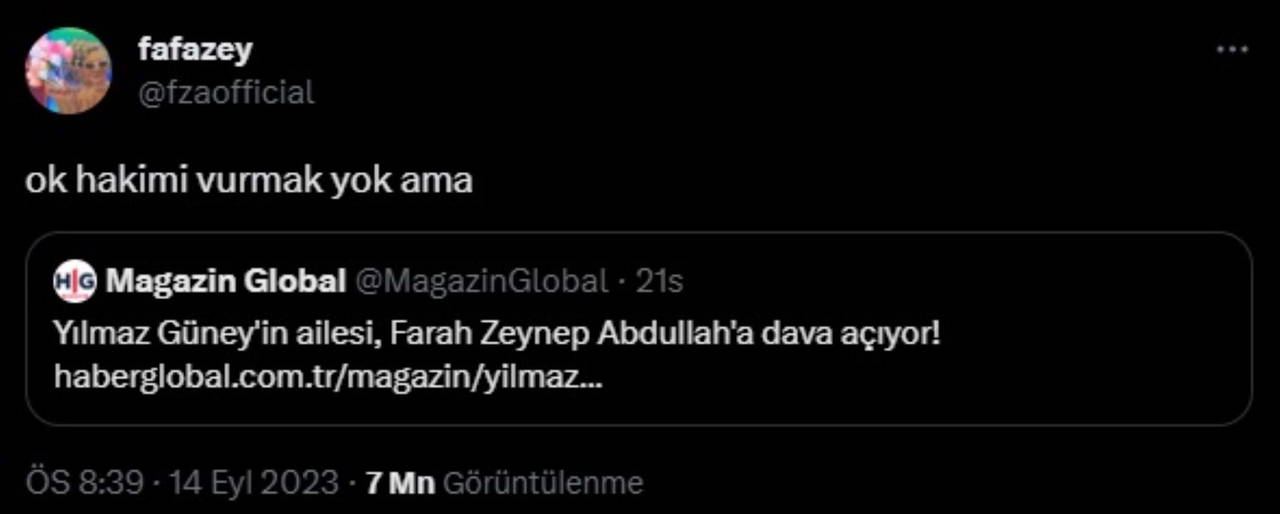
Task: Click the middle dot separator before 7 Mn
Action: pyautogui.click(x=353, y=484)
